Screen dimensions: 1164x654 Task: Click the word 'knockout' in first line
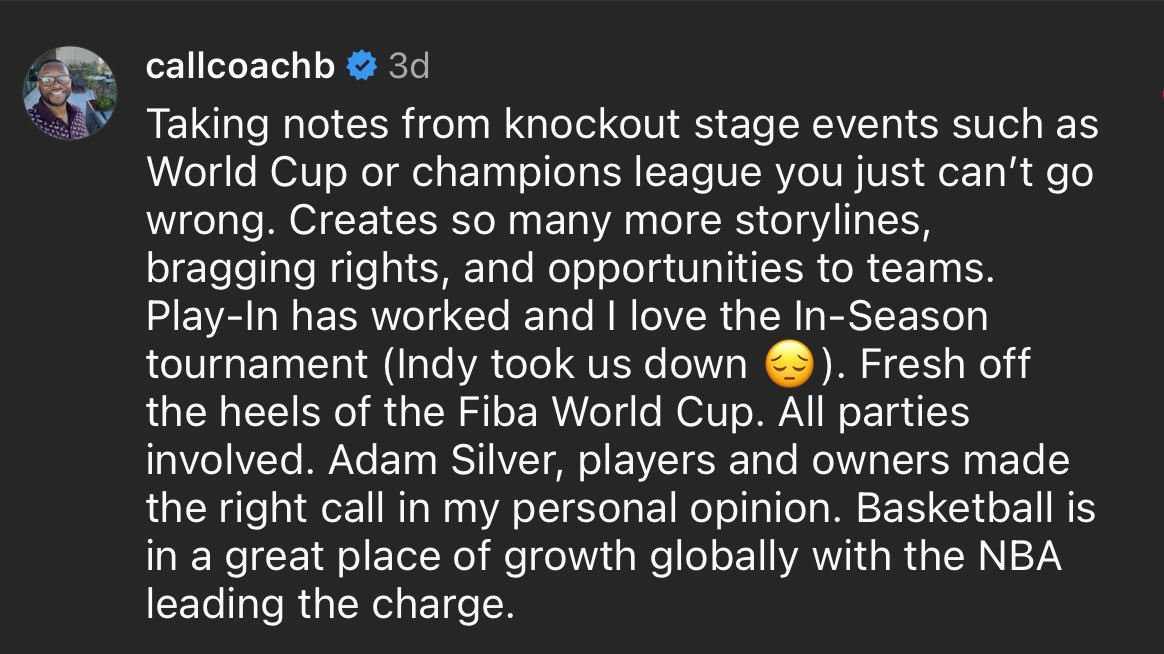592,124
